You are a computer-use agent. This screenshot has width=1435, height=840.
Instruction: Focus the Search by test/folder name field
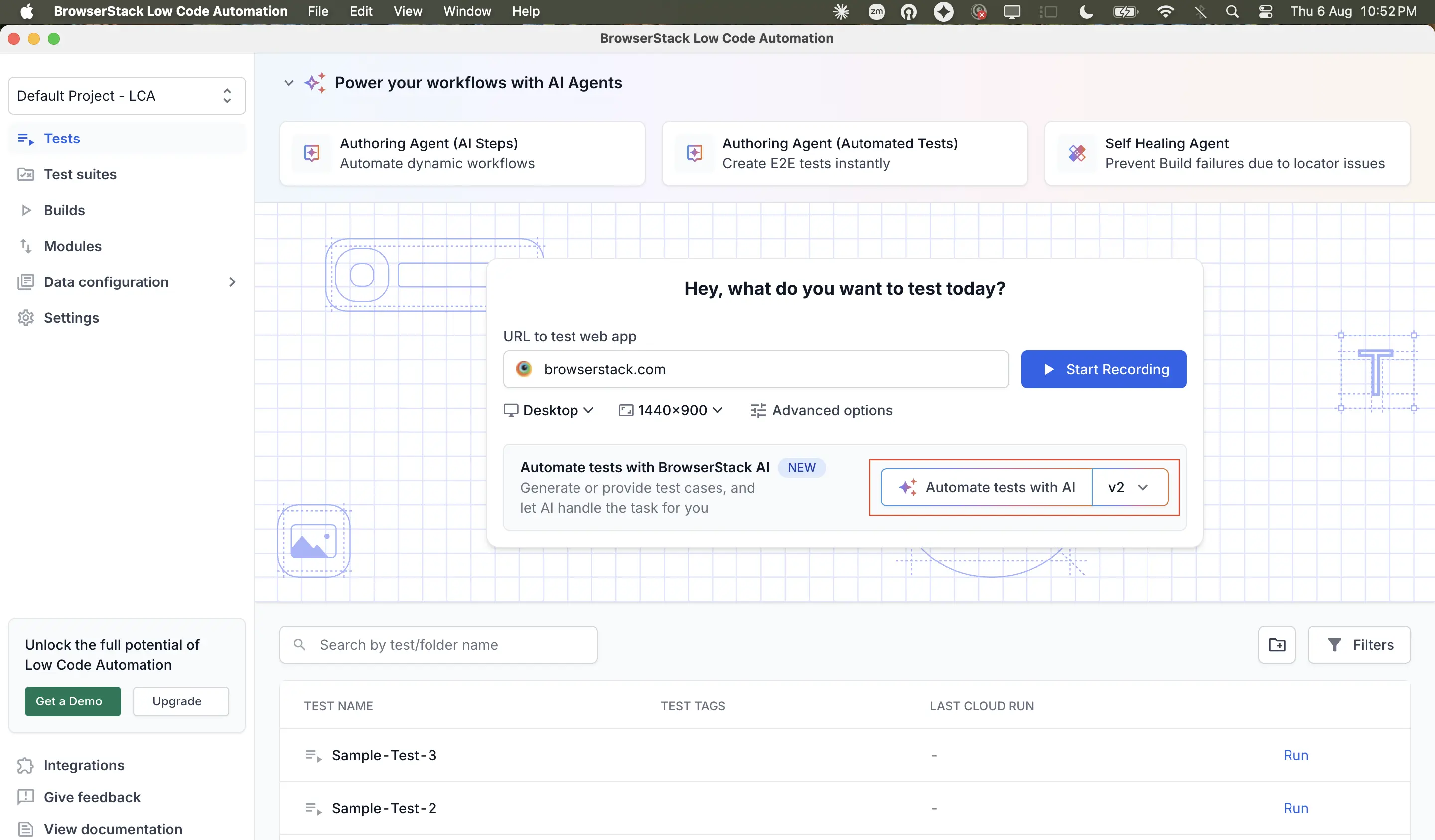click(438, 645)
